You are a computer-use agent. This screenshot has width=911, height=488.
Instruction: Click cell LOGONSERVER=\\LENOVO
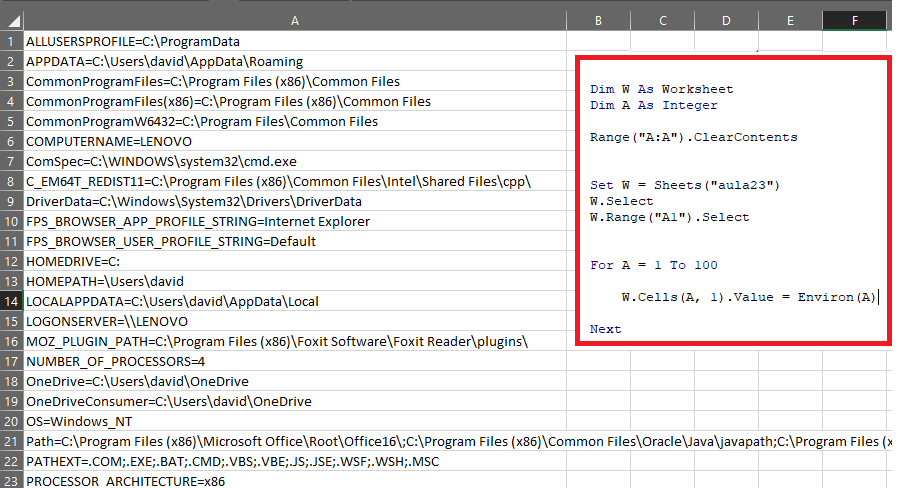click(295, 321)
